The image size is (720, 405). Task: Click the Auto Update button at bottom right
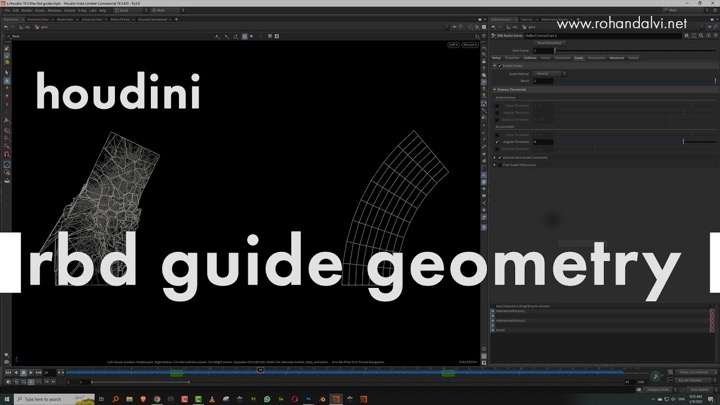[x=700, y=389]
